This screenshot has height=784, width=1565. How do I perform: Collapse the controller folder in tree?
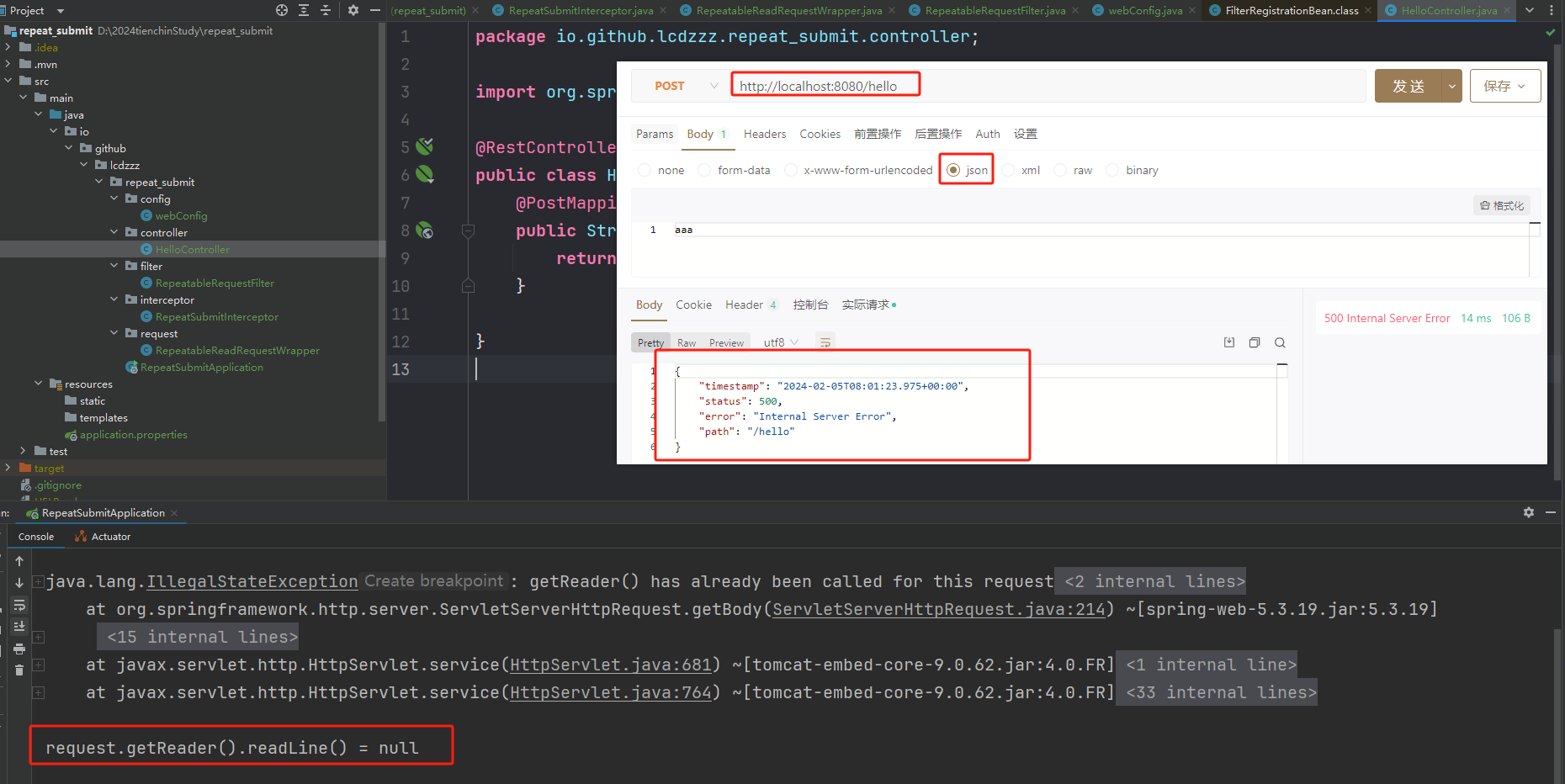click(114, 232)
